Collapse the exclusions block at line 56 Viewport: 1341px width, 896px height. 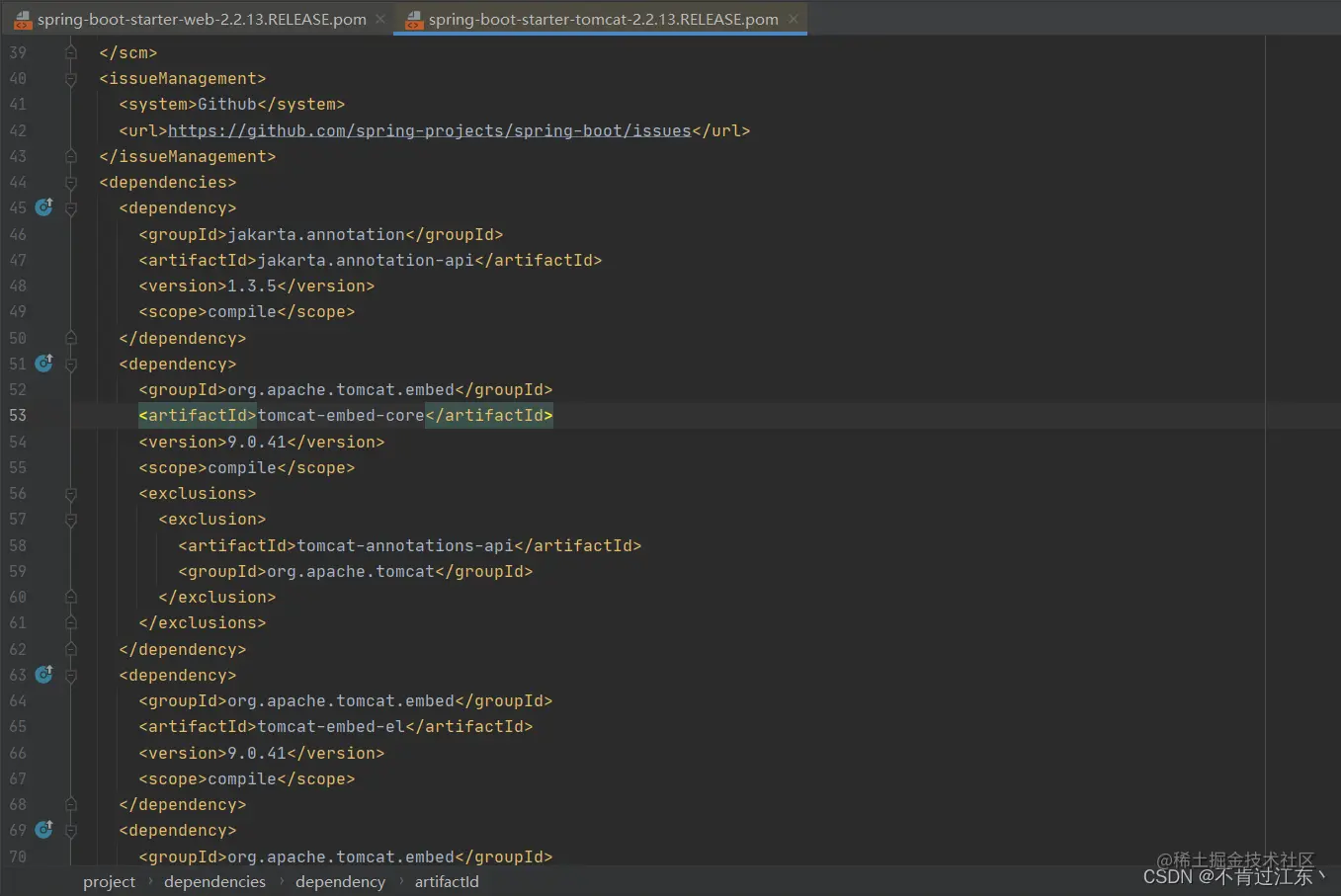[70, 493]
